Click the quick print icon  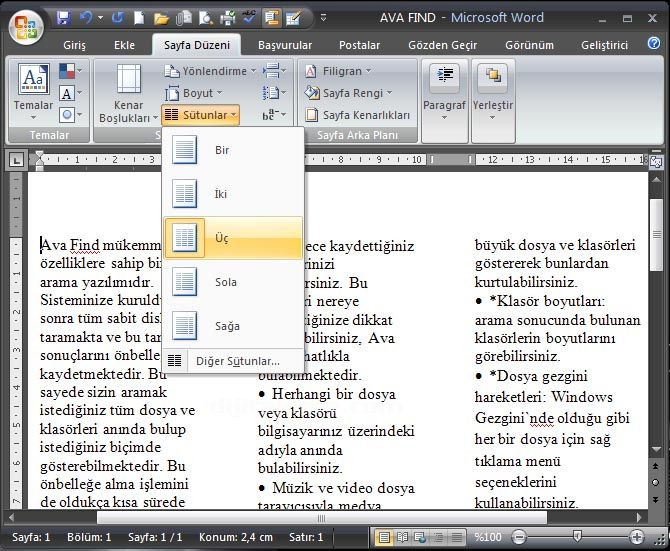(227, 18)
